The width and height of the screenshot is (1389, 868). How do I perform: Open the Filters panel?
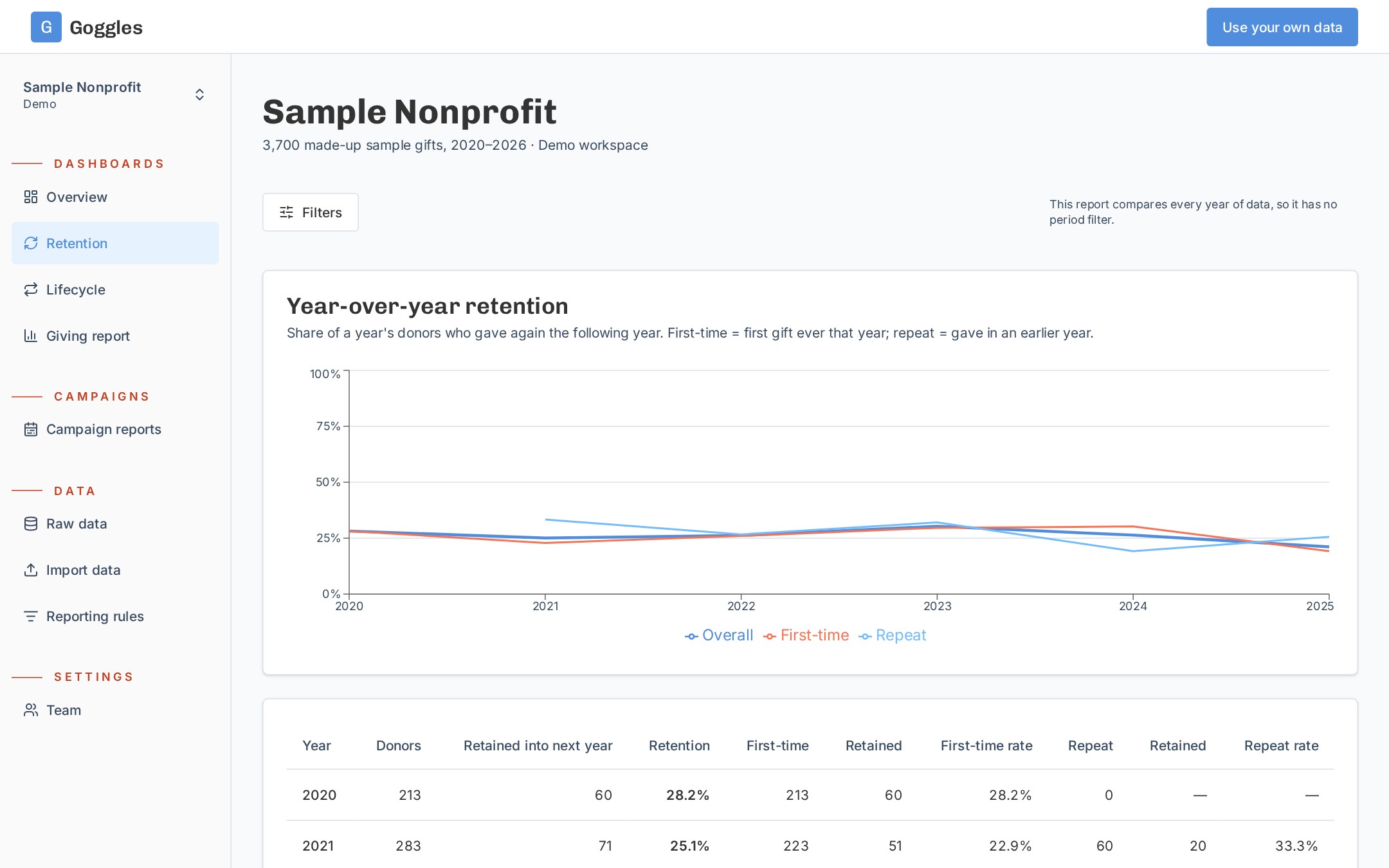[310, 212]
